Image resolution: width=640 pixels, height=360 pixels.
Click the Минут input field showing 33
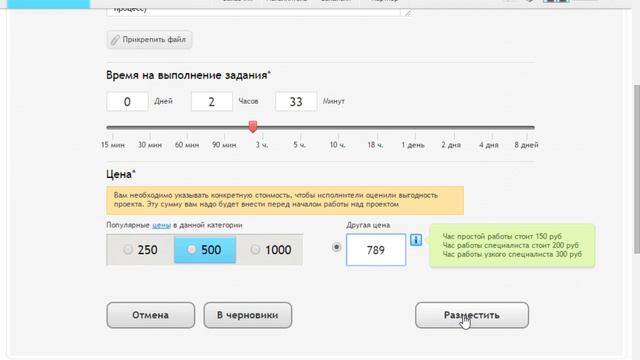pos(296,102)
